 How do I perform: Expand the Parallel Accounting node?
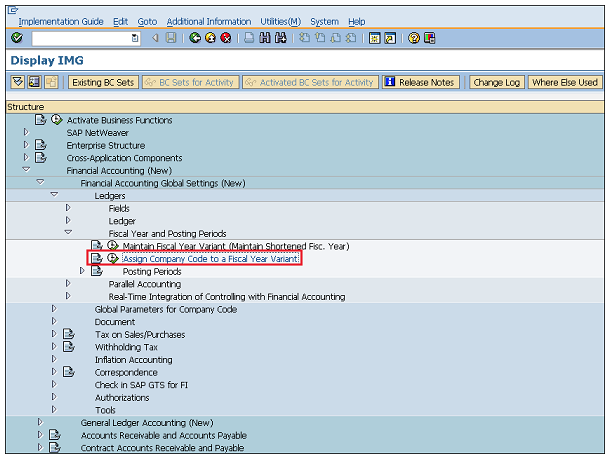[68, 284]
